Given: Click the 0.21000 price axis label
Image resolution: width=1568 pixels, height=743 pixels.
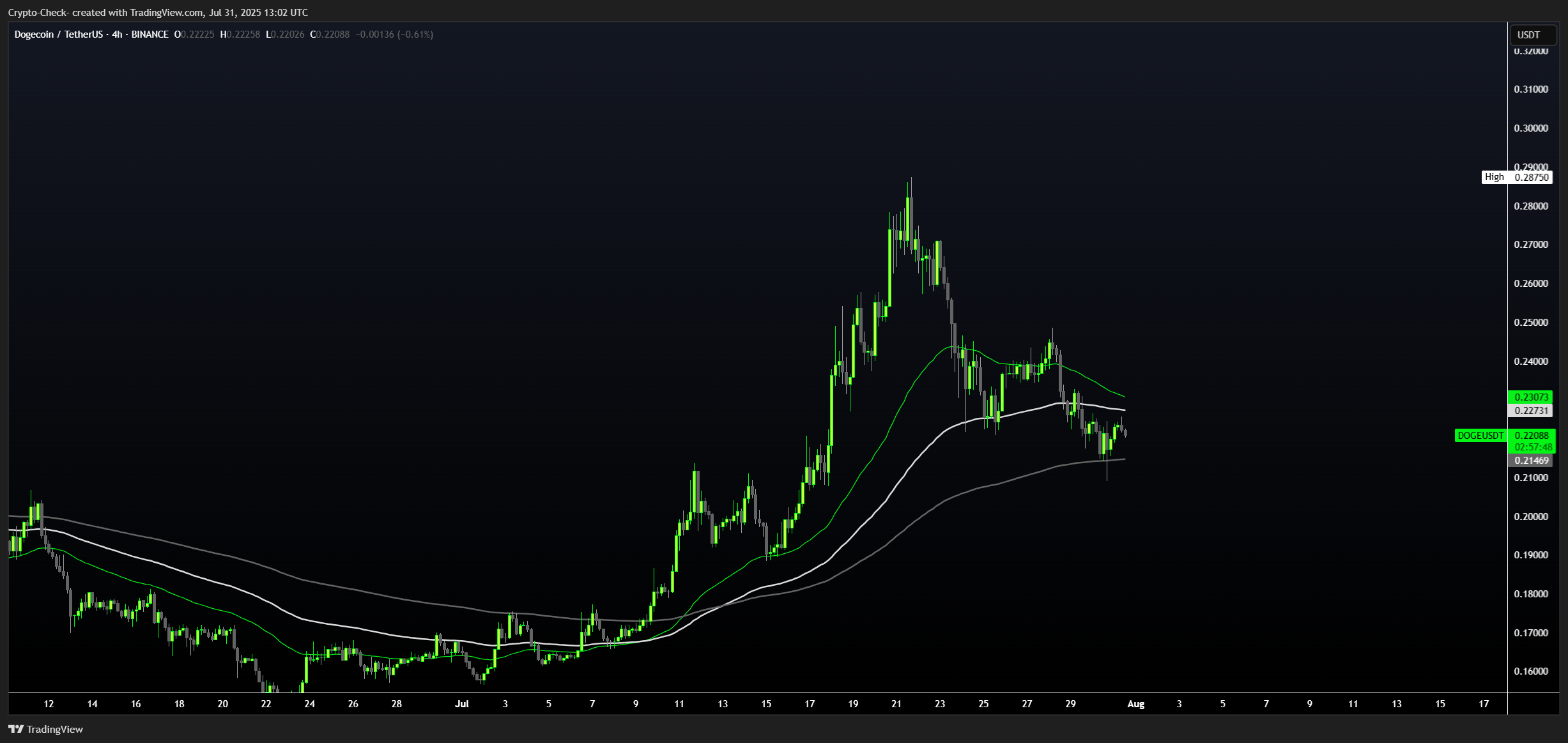Looking at the screenshot, I should 1531,477.
